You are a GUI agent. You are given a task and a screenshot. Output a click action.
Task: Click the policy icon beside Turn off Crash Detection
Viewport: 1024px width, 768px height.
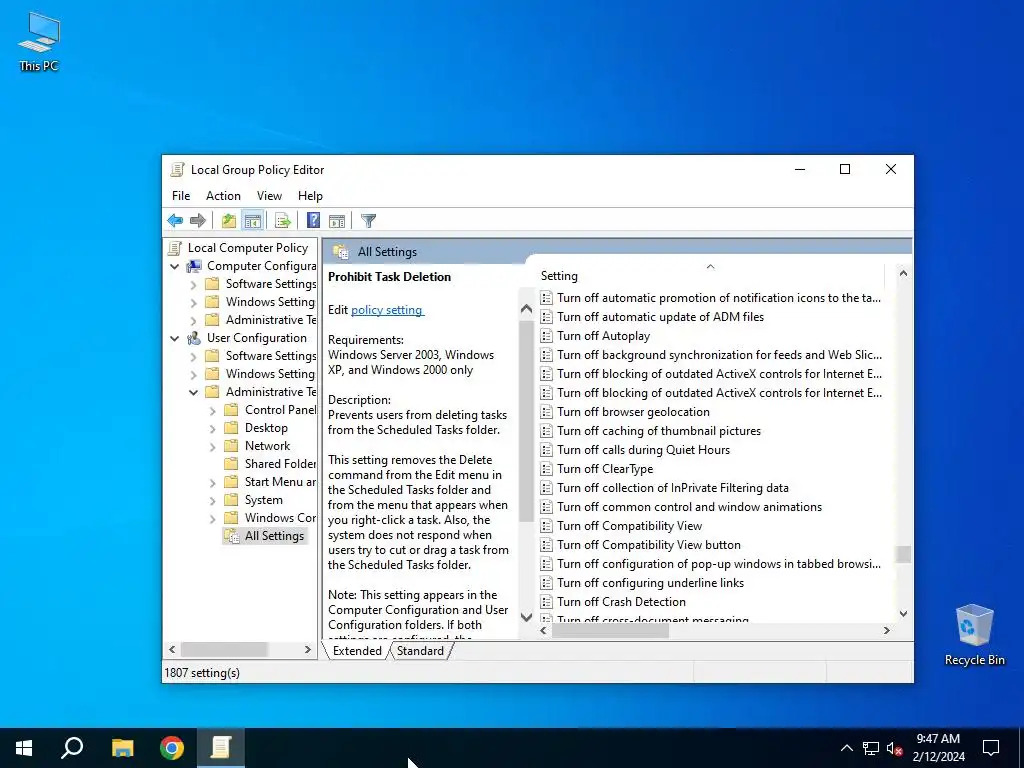pyautogui.click(x=547, y=601)
